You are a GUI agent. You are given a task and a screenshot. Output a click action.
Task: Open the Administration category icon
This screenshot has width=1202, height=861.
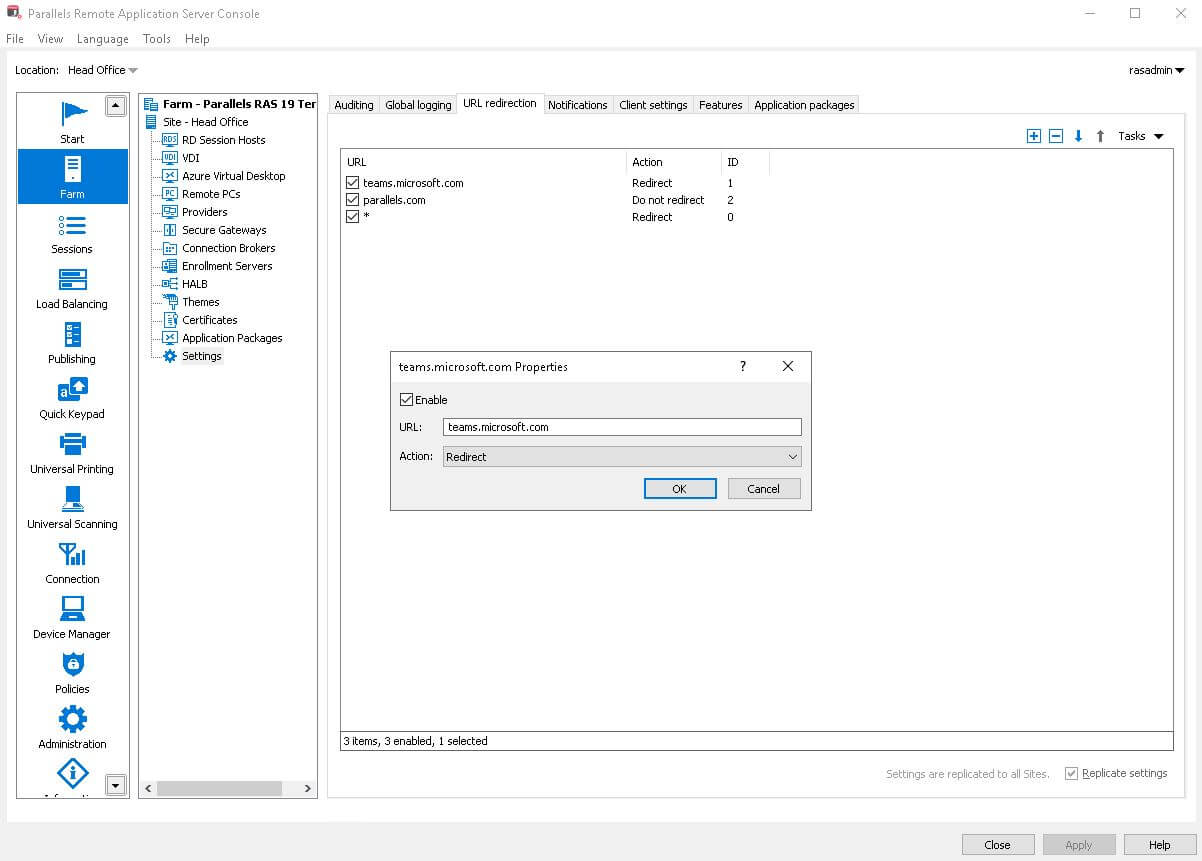point(72,719)
